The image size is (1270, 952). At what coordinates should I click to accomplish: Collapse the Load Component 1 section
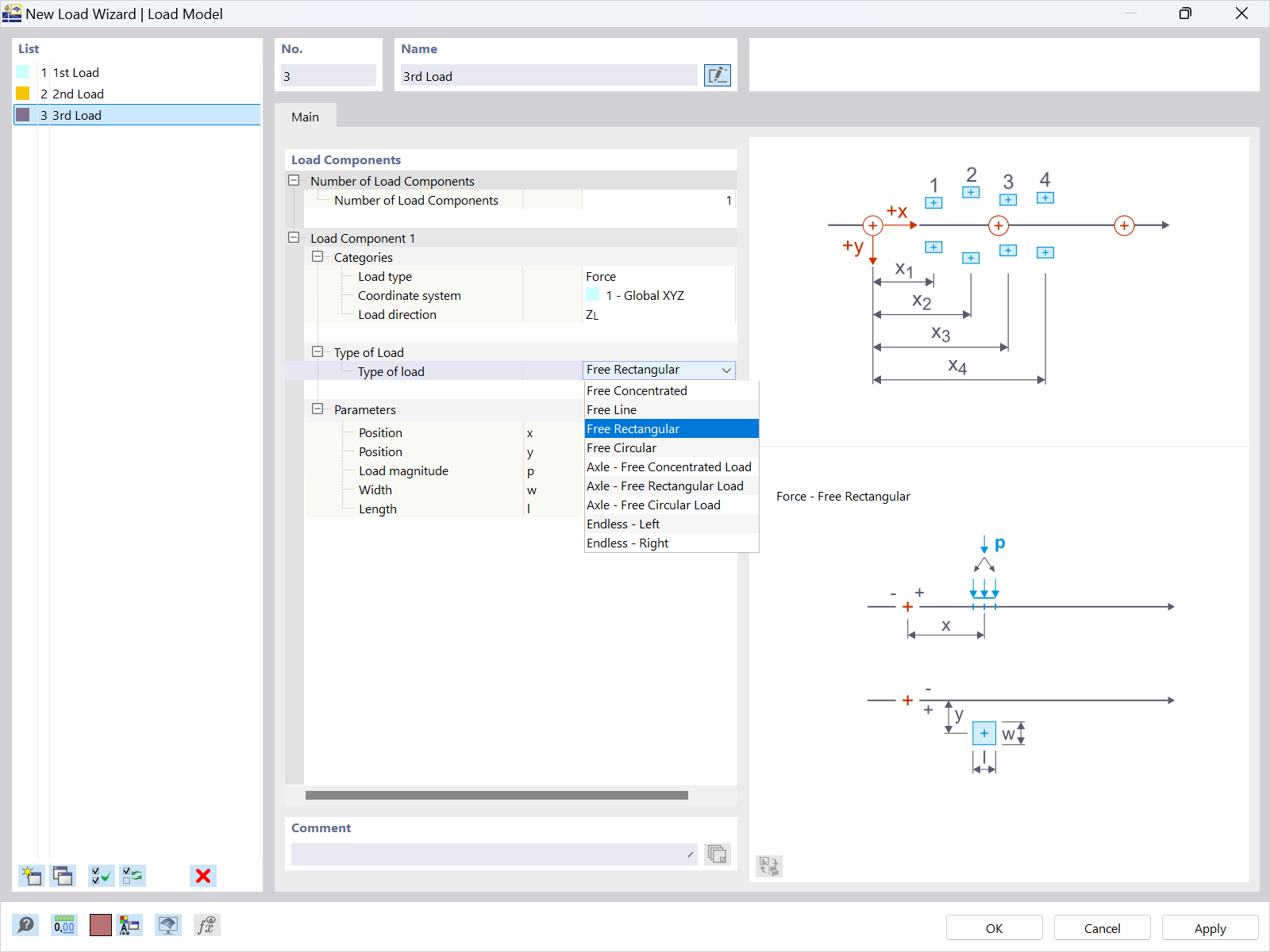point(294,238)
